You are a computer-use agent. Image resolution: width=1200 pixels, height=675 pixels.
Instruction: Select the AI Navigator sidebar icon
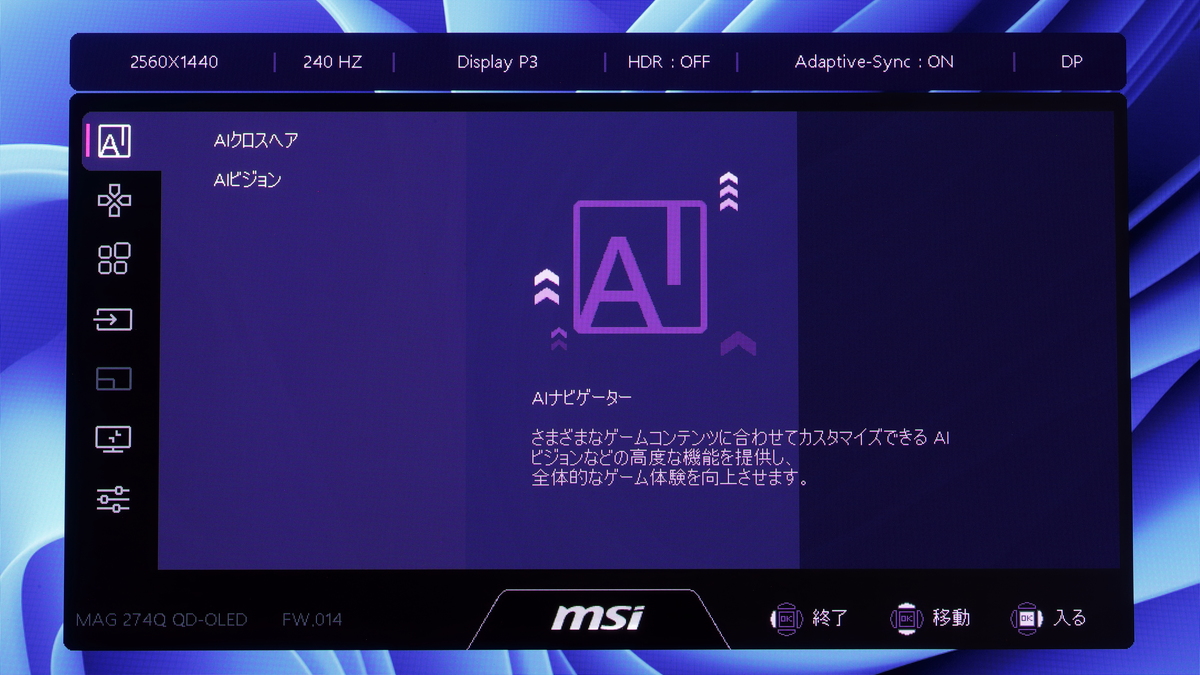tap(114, 142)
